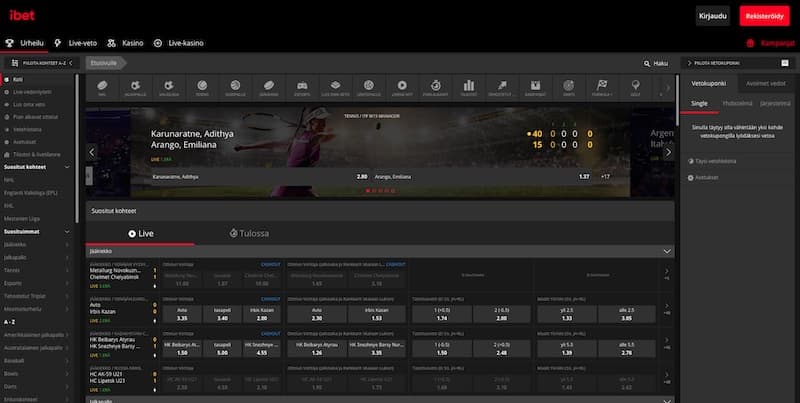Collapse the Jääkiekko live events section
Image resolution: width=800 pixels, height=403 pixels.
[x=667, y=251]
